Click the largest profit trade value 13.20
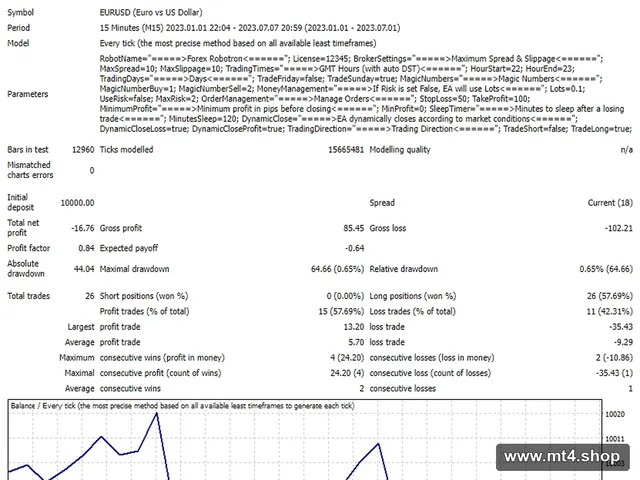Screen dimensions: 640x480 click(353, 327)
